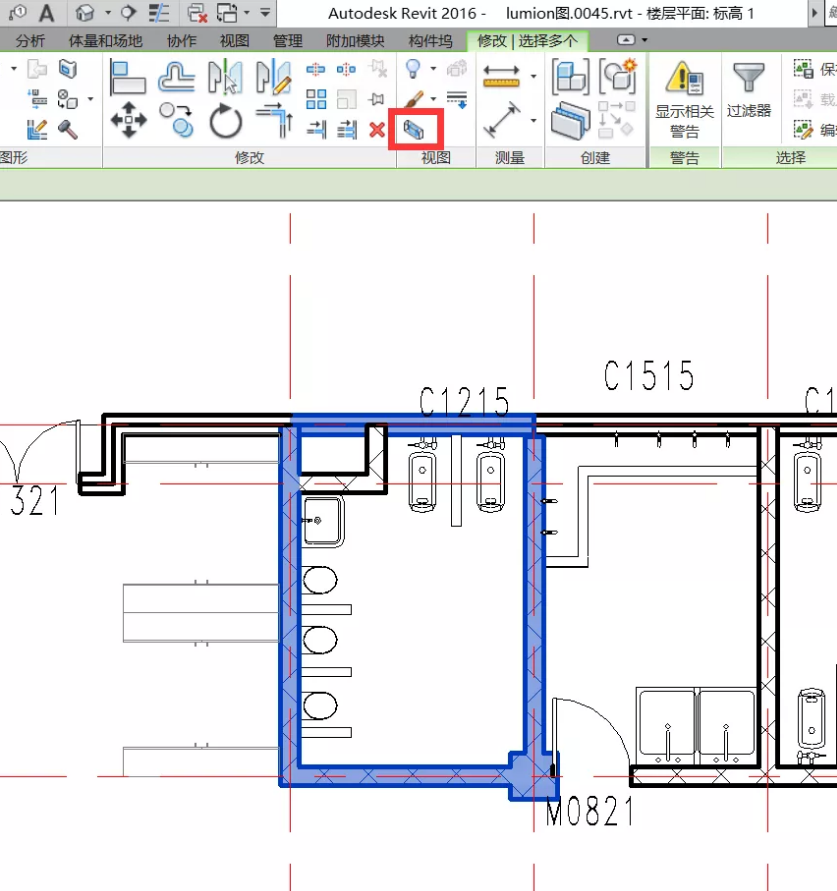Select the Array tool

pos(316,99)
